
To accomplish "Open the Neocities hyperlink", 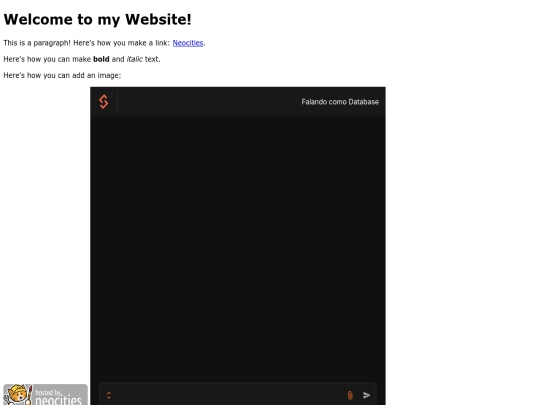I will tap(188, 43).
